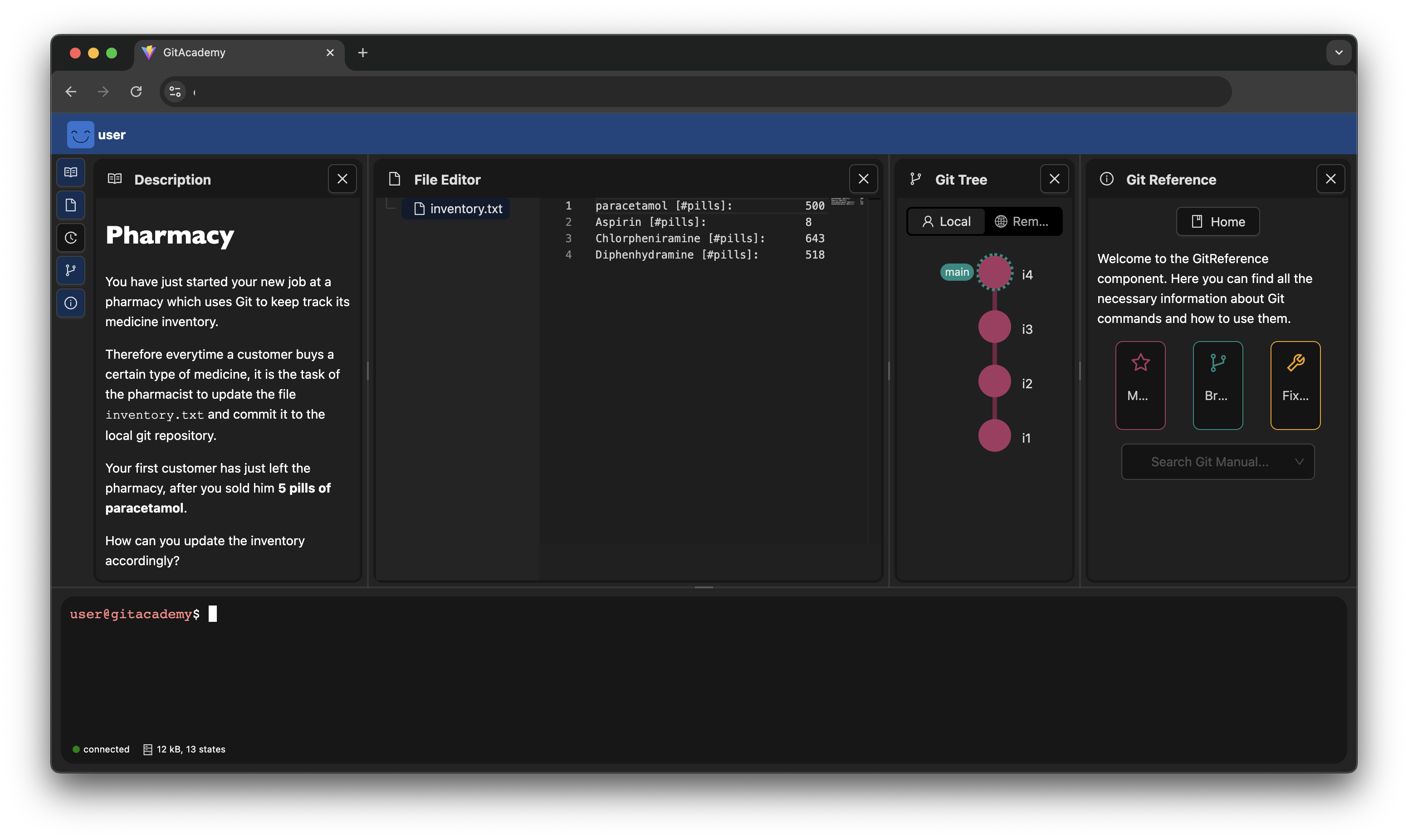This screenshot has height=840, width=1408.
Task: Focus the terminal command prompt
Action: point(213,614)
